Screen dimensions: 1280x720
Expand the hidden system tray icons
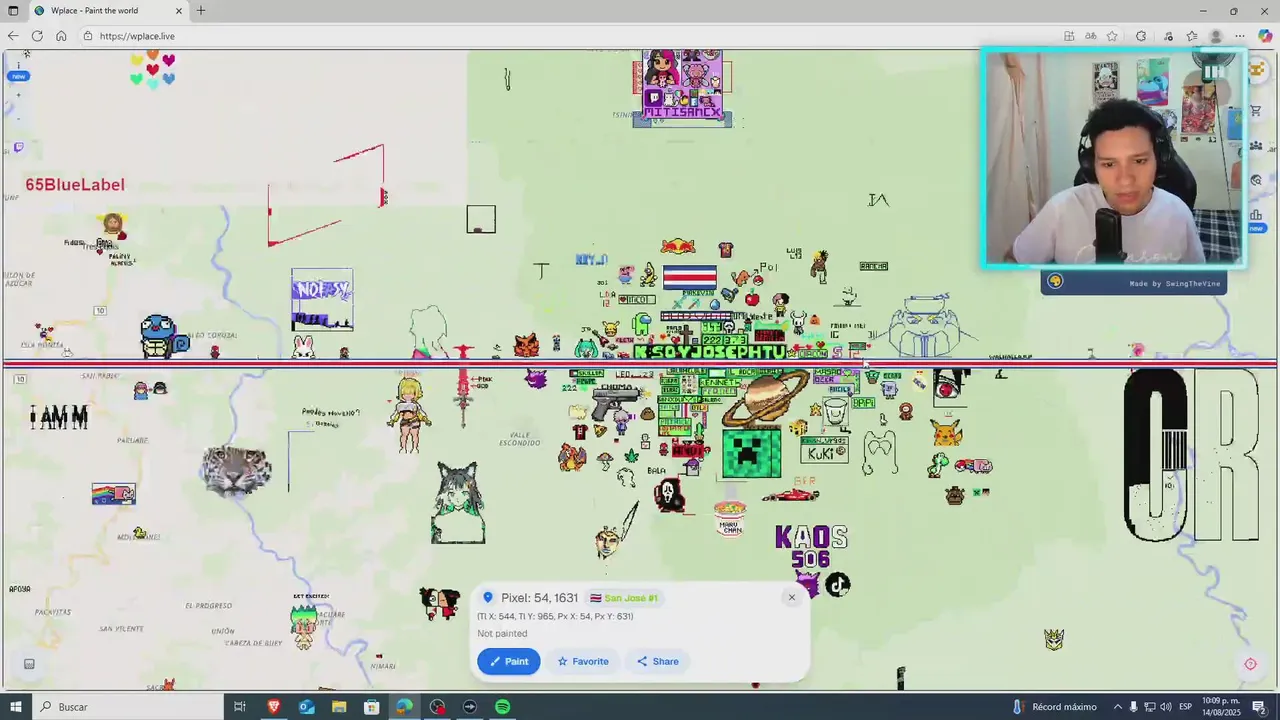(1118, 707)
